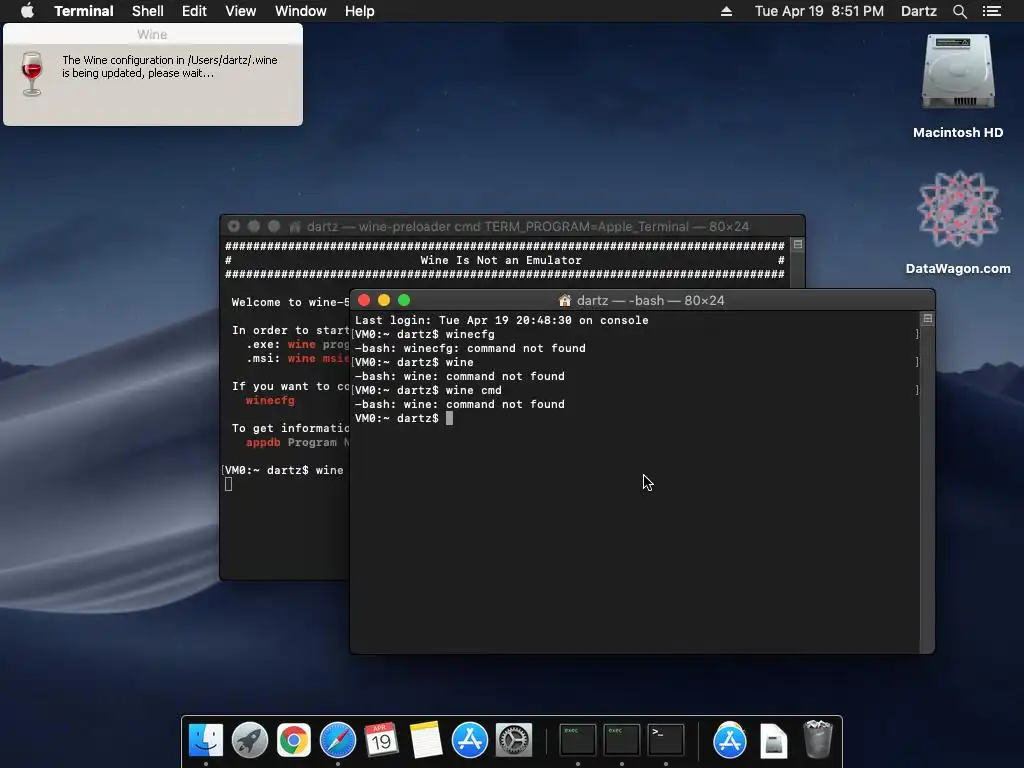Click home icon in wine-preloader window title

pyautogui.click(x=295, y=227)
